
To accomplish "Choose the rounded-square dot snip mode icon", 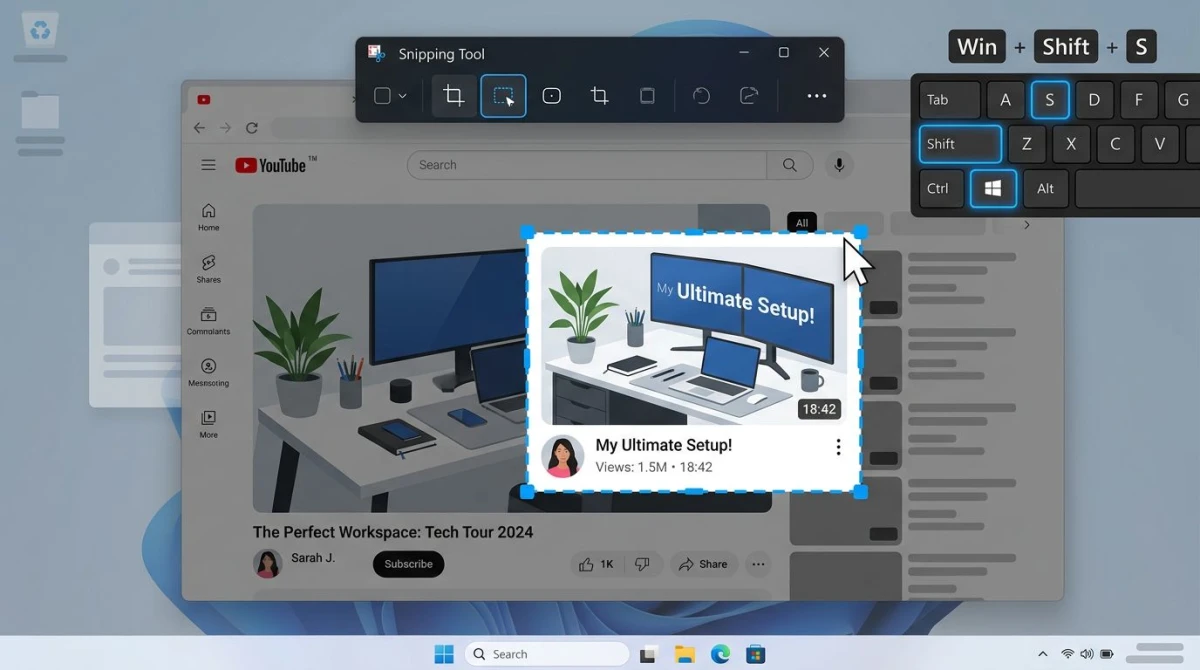I will tap(551, 96).
